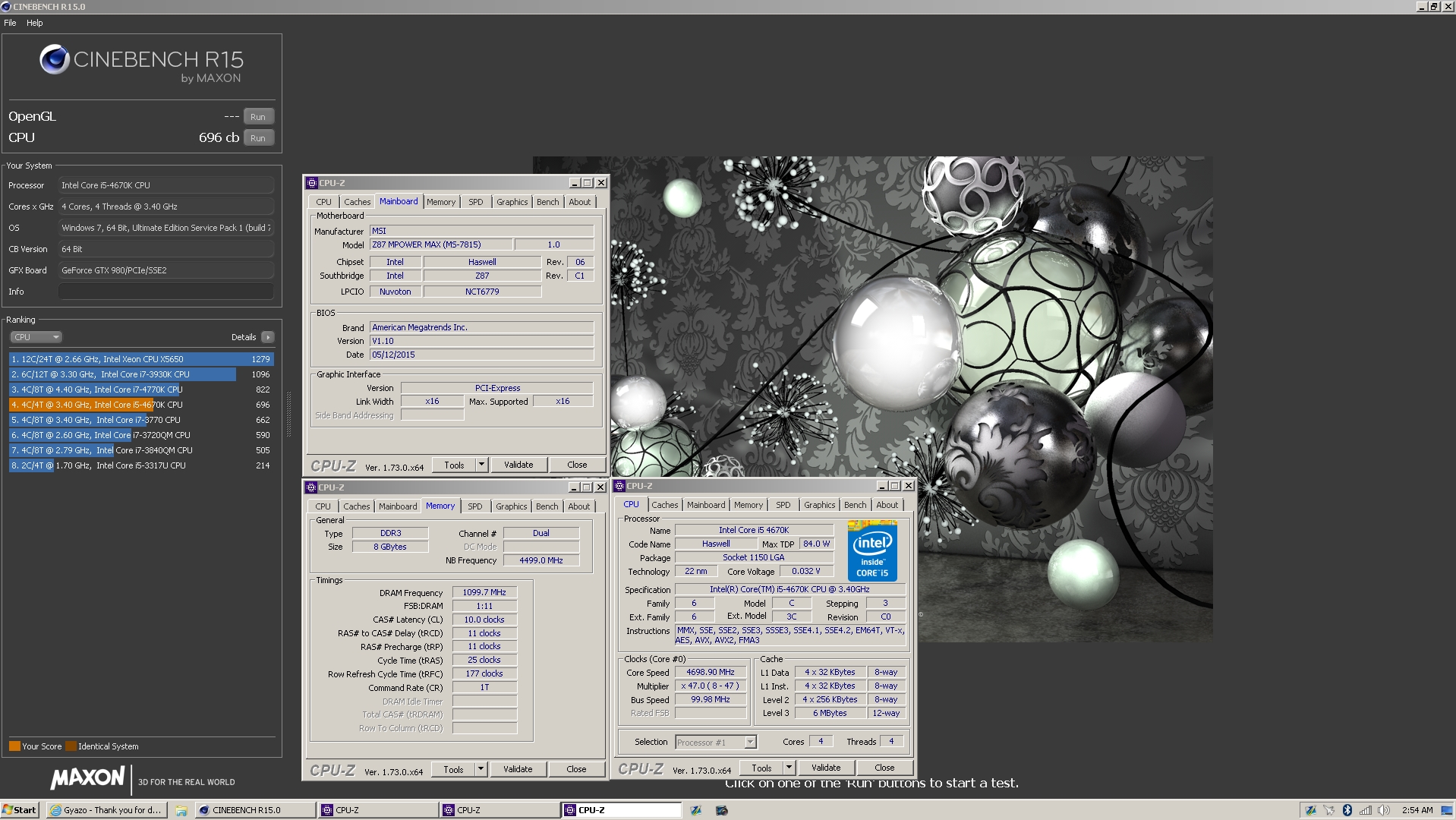Click Validate in CPU tab window
The height and width of the screenshot is (820, 1456).
(826, 768)
